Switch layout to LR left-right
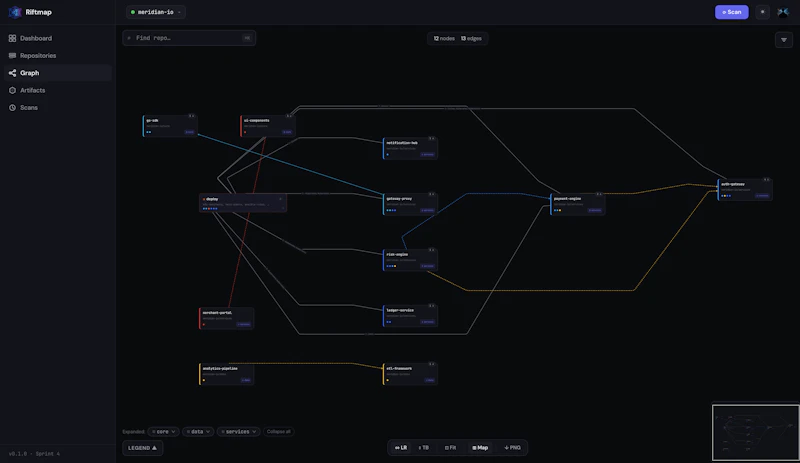 401,448
